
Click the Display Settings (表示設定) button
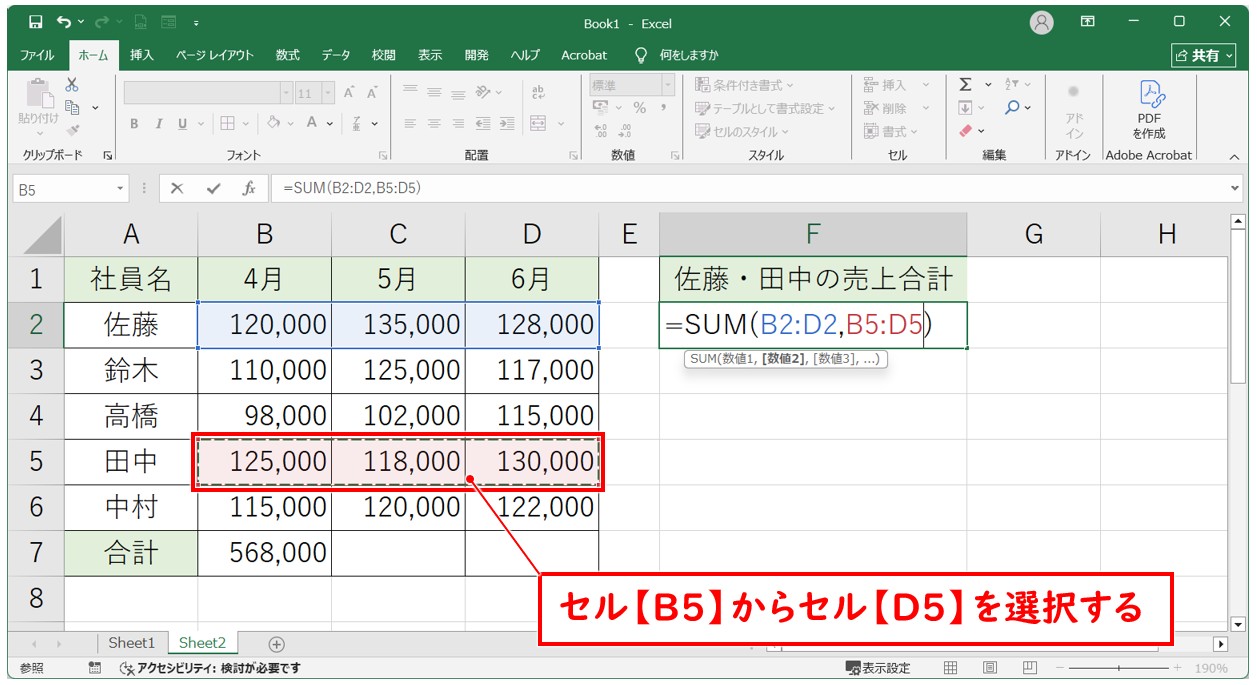tap(878, 668)
